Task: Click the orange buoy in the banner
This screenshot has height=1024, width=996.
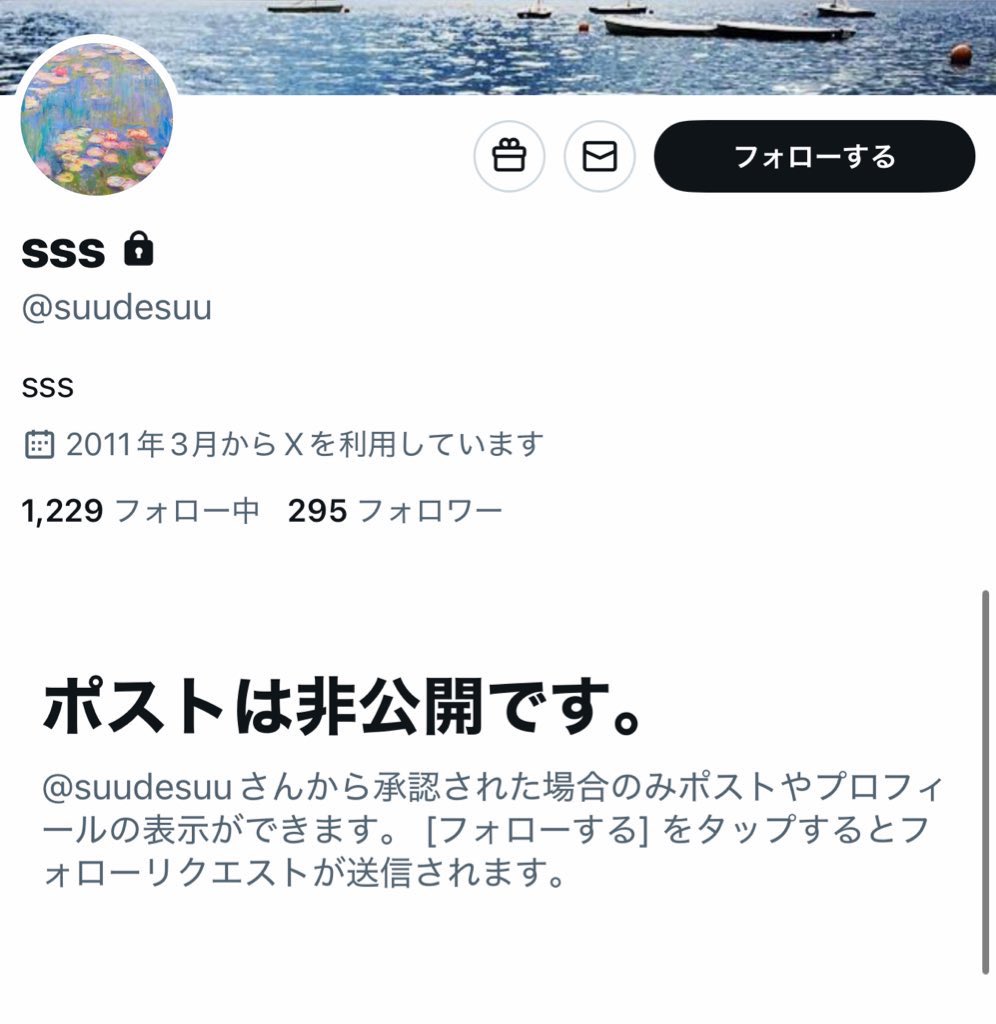Action: point(961,54)
